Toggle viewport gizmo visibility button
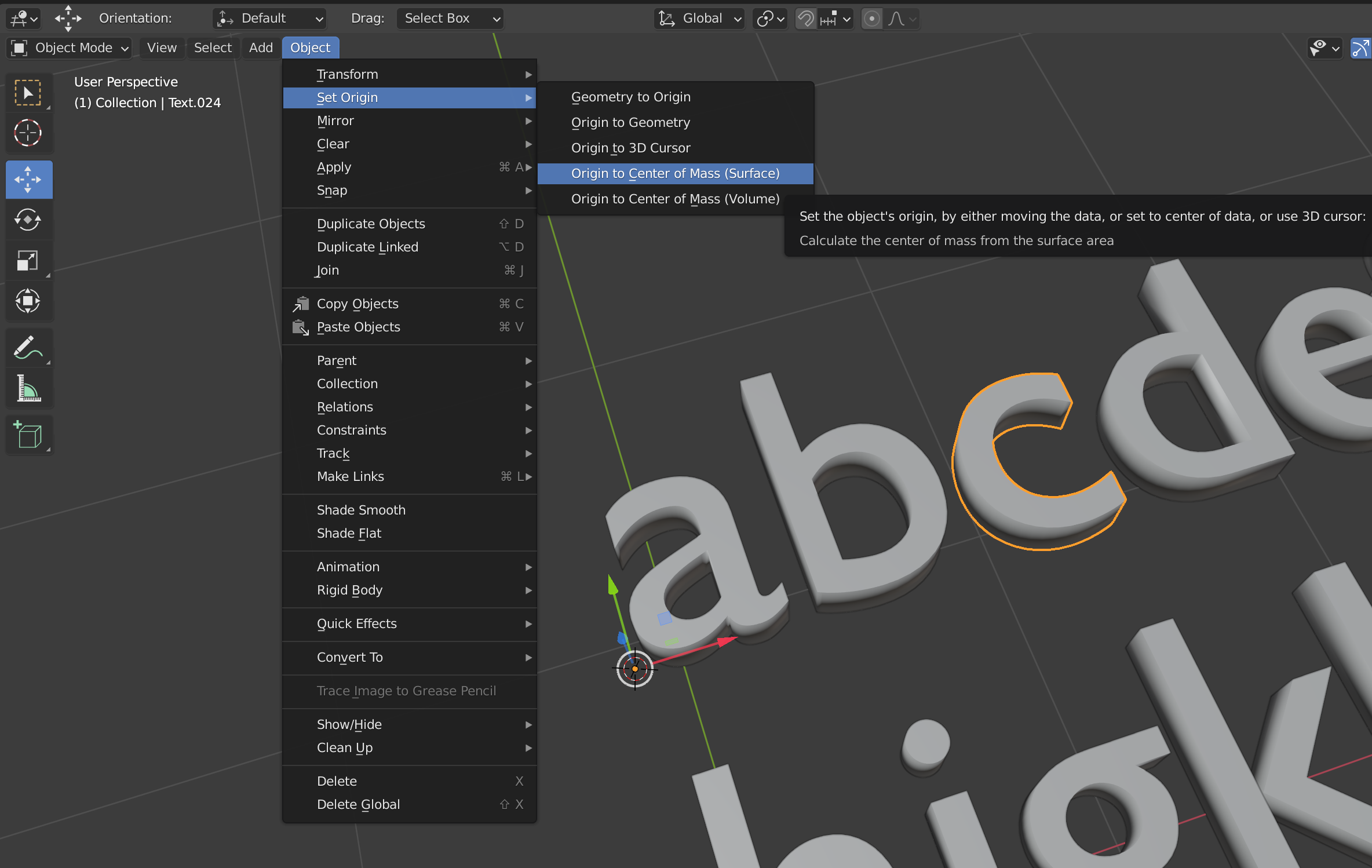1372x868 pixels. pyautogui.click(x=1360, y=48)
